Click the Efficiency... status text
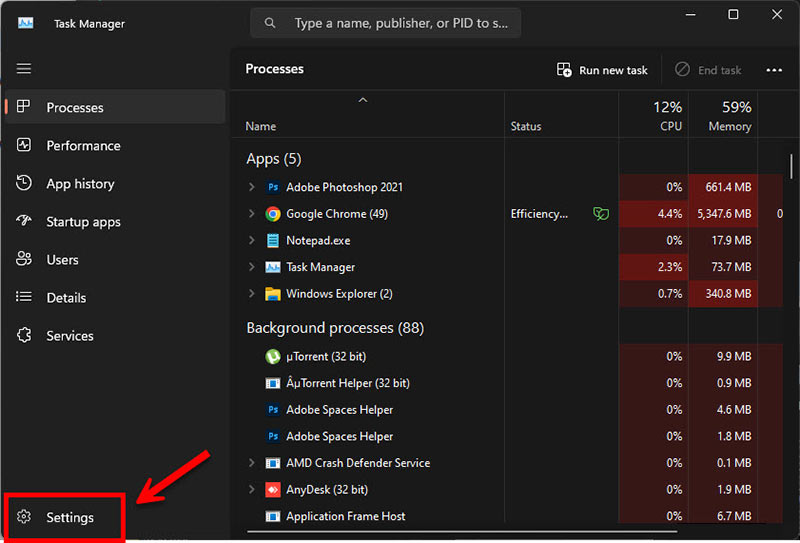Image resolution: width=800 pixels, height=543 pixels. (539, 214)
